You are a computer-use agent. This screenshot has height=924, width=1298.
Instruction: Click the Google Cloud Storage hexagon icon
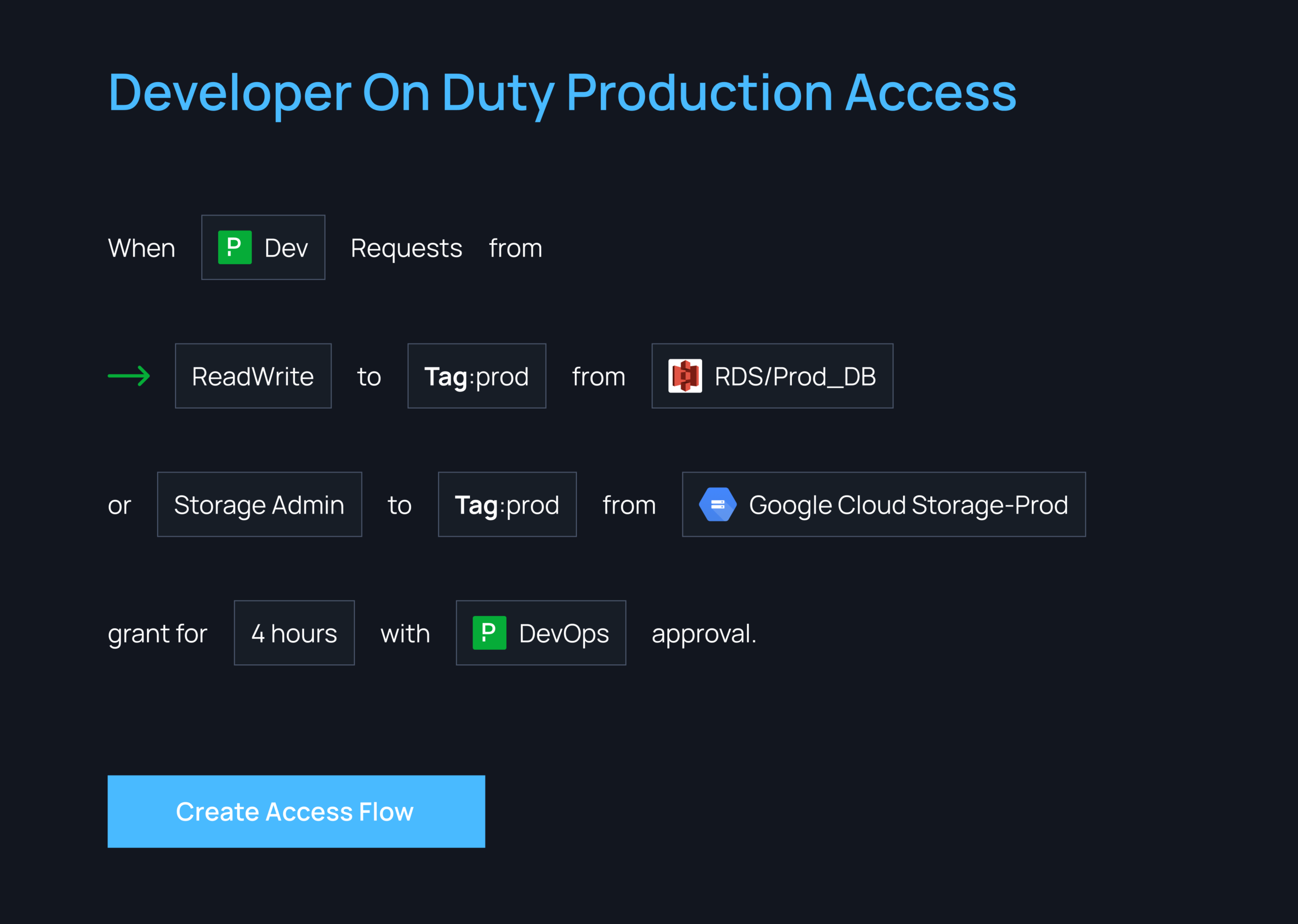(x=718, y=505)
